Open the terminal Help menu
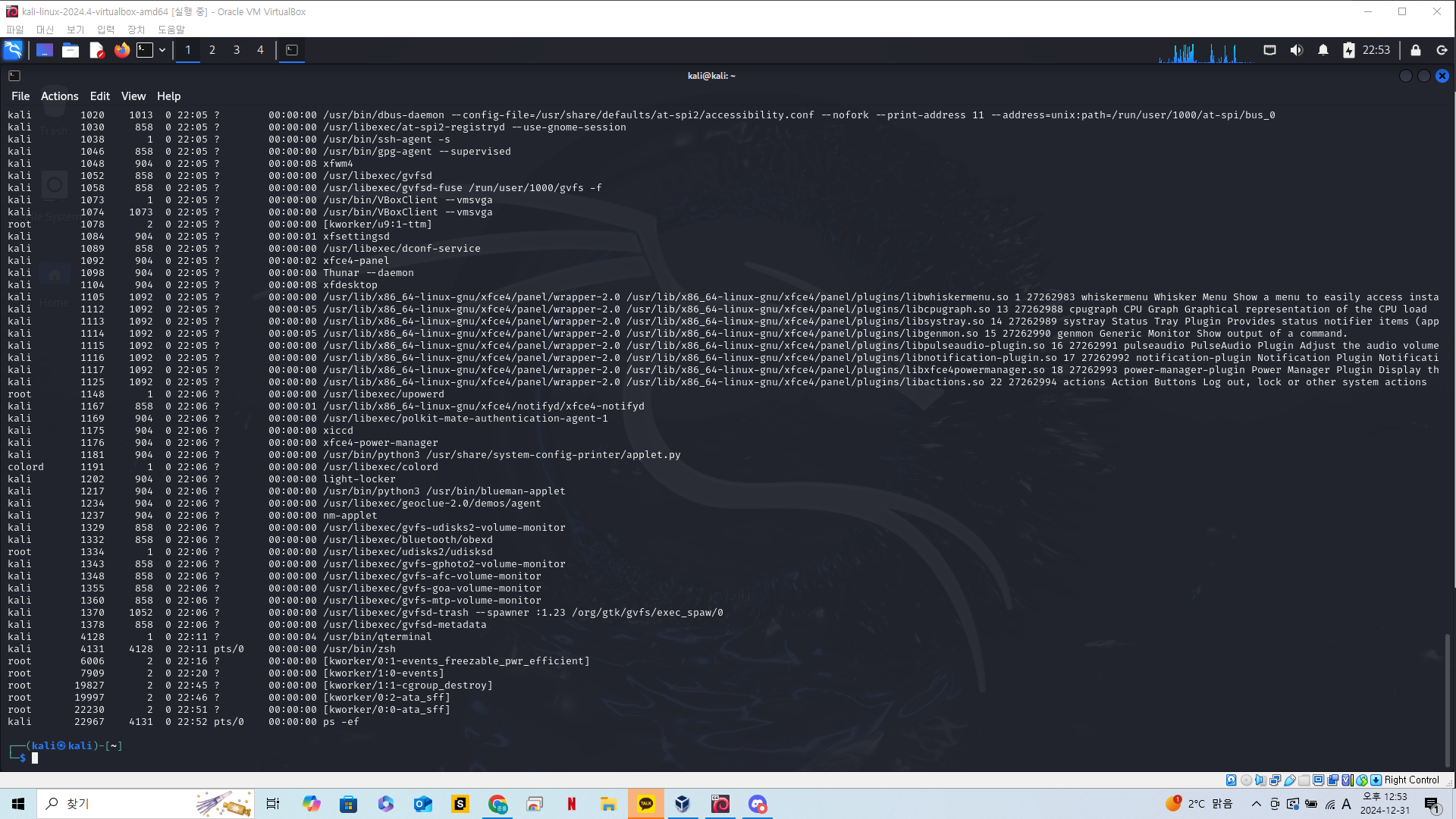 168,96
